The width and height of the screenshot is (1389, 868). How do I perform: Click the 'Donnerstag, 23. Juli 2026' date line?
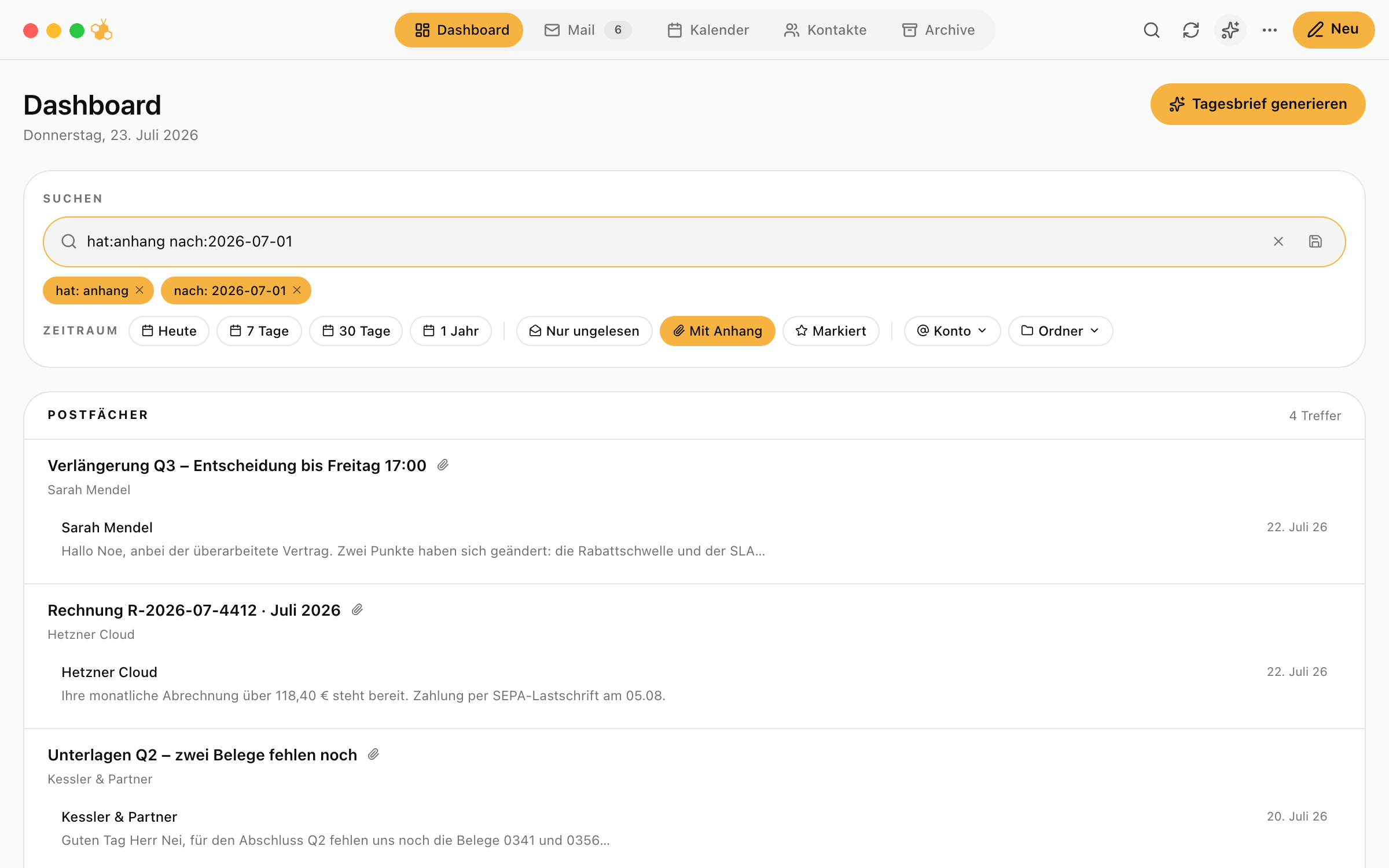point(111,135)
